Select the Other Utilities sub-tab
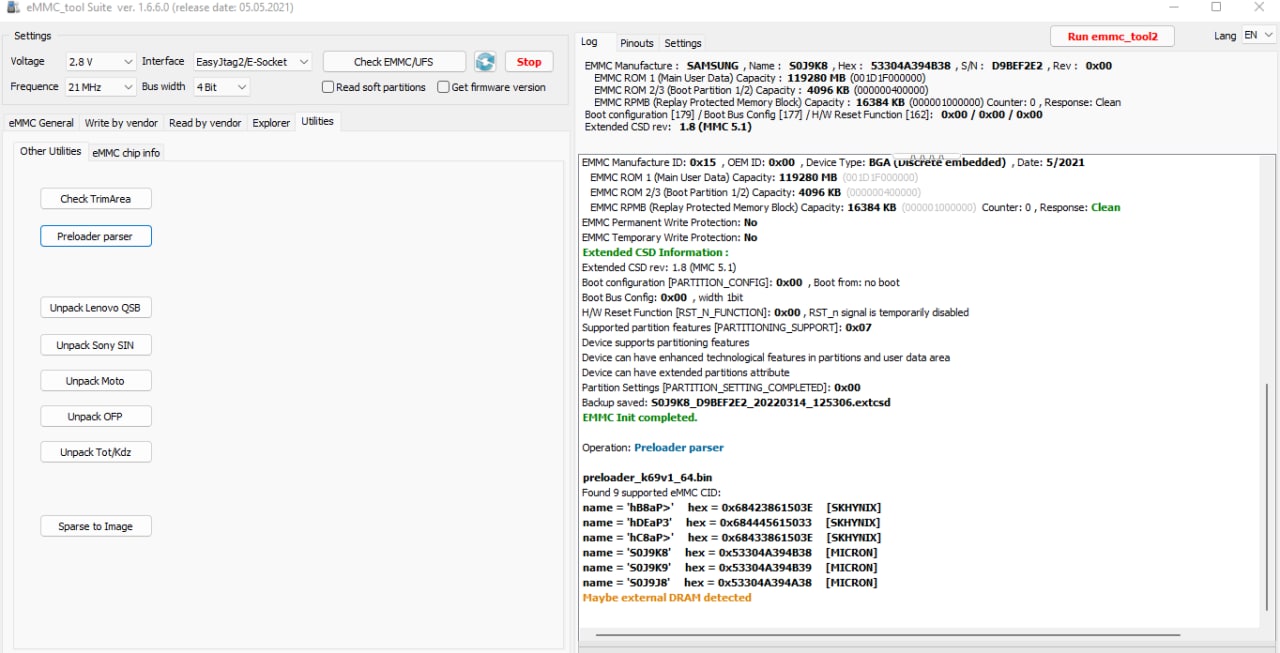The height and width of the screenshot is (653, 1280). (x=51, y=151)
